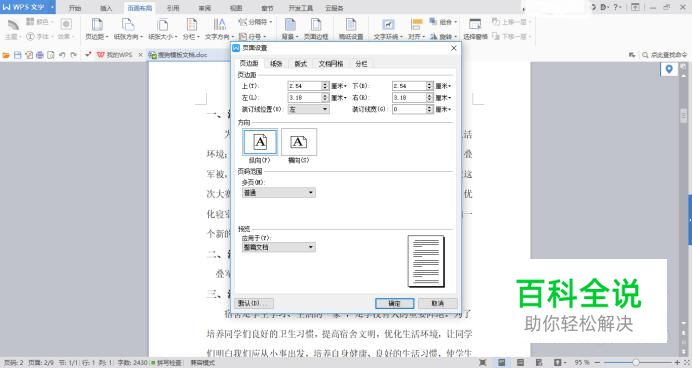Open the 页边距 margins tool in ribbon
692x368 pixels.
tap(97, 29)
